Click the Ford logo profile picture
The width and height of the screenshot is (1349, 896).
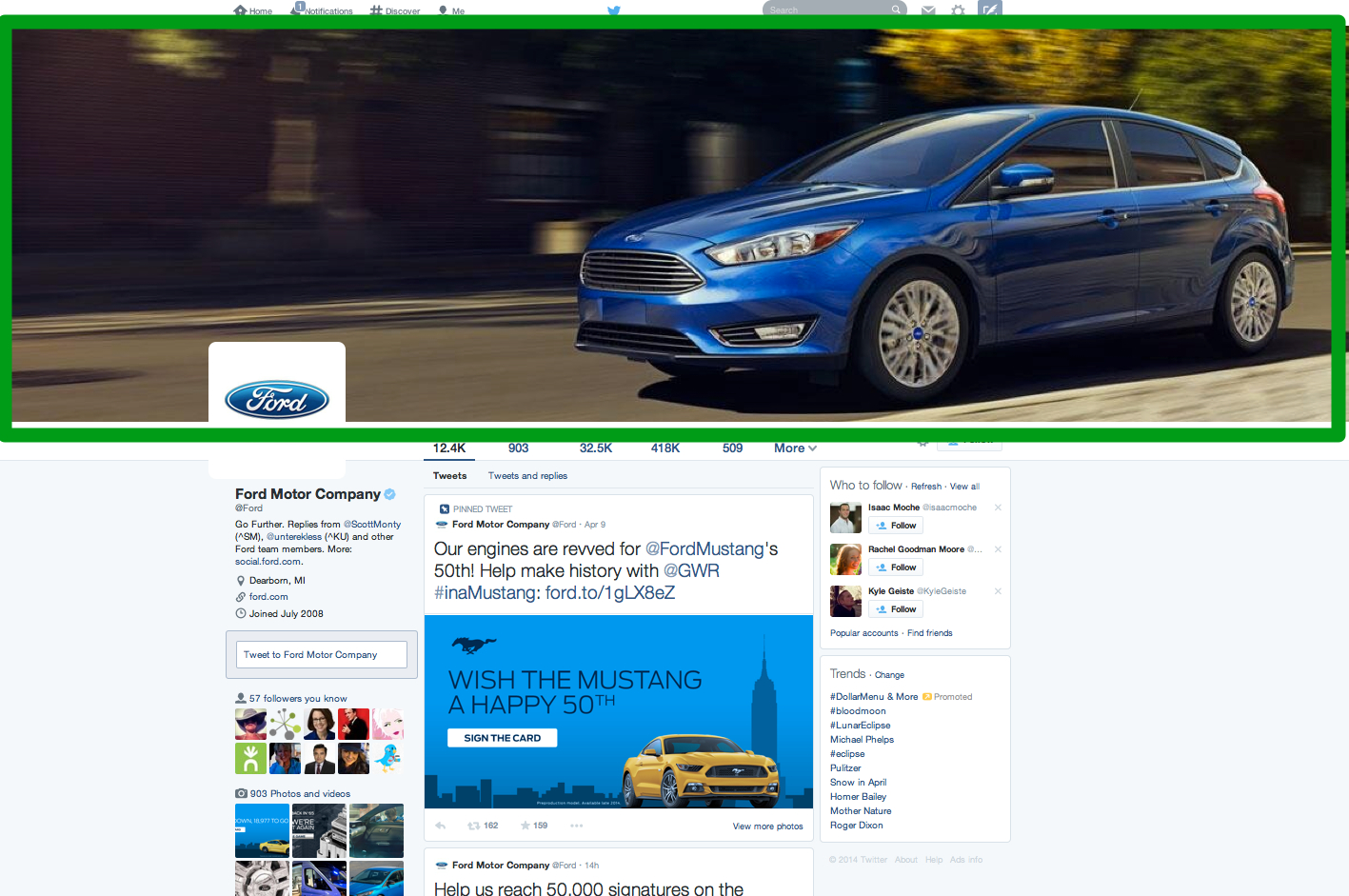(x=277, y=400)
